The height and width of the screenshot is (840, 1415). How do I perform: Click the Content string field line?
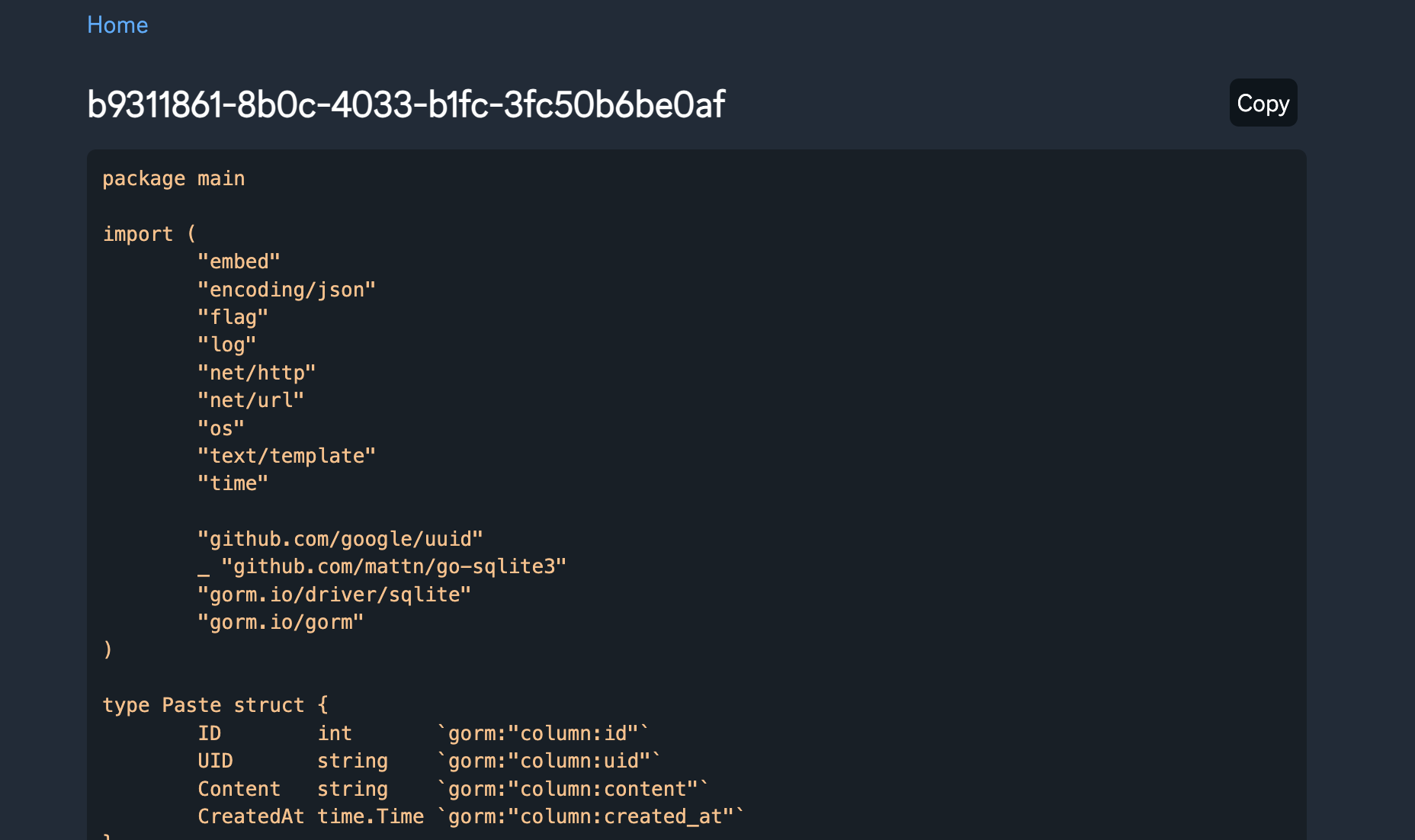click(x=453, y=789)
